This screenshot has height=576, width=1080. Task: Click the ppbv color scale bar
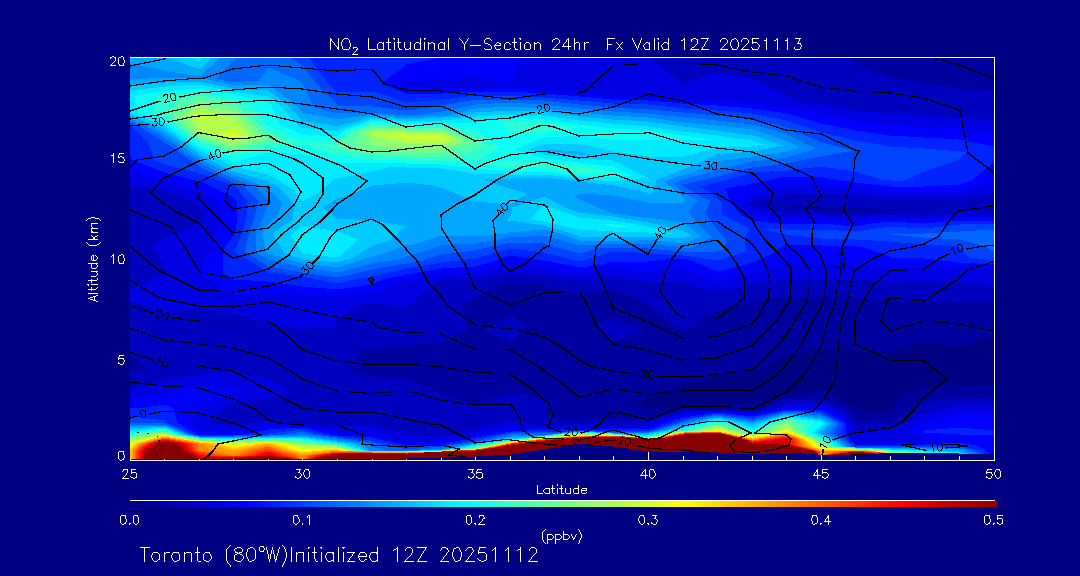pyautogui.click(x=563, y=504)
